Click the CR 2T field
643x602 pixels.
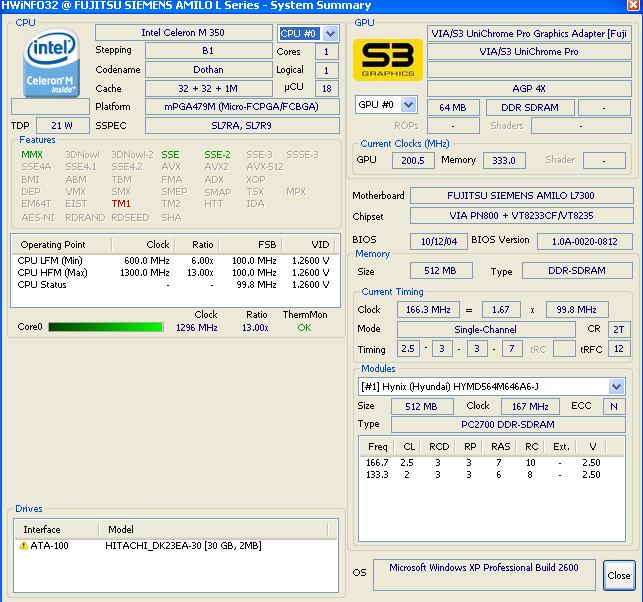(619, 329)
